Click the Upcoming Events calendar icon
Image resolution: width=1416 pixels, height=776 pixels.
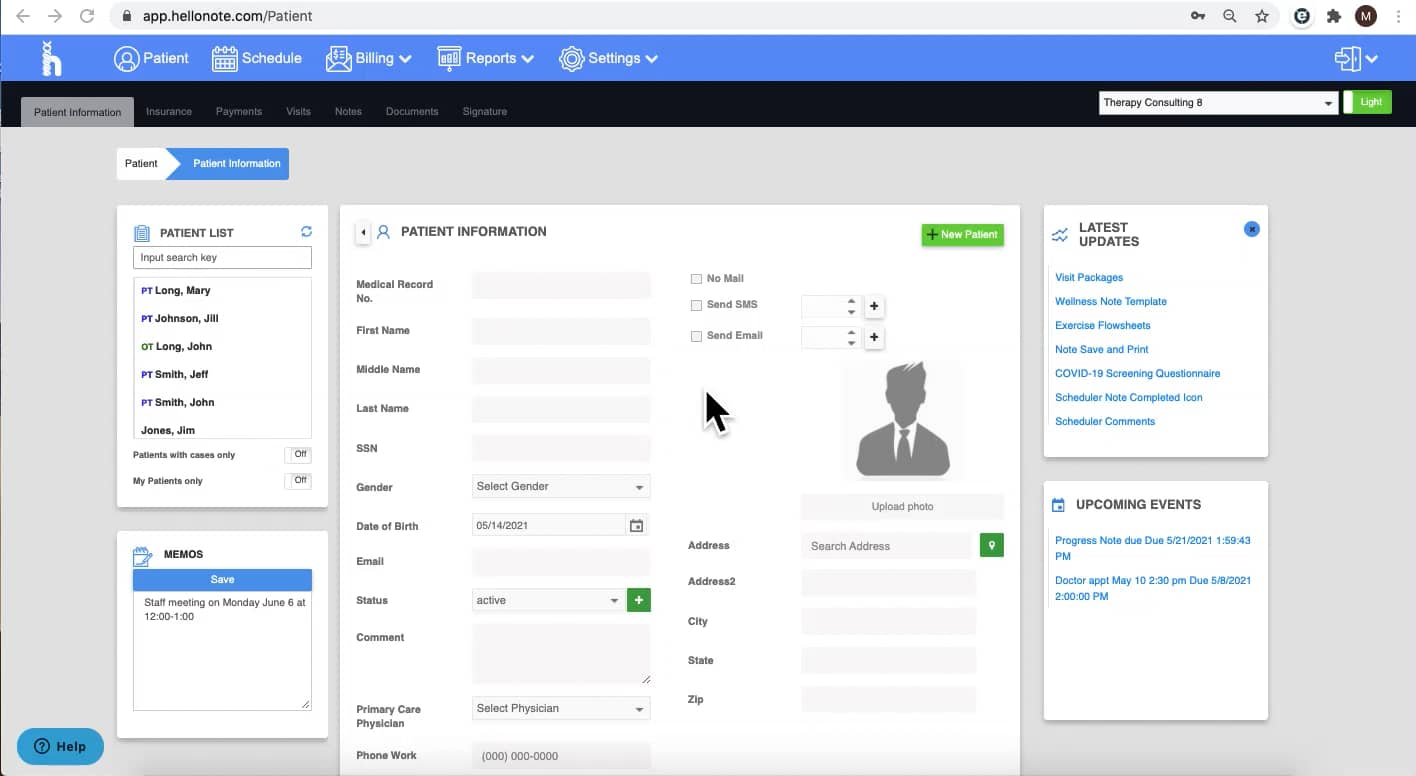coord(1058,506)
